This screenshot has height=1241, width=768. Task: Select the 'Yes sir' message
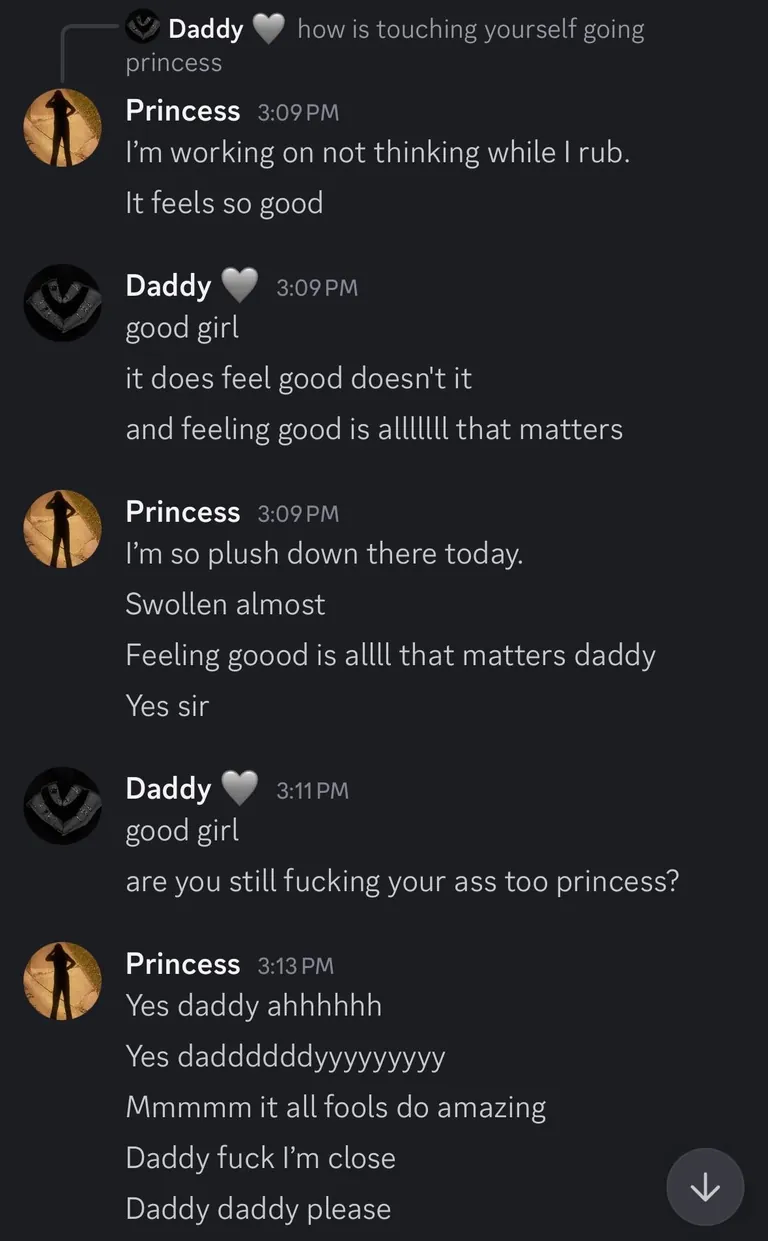tap(167, 706)
